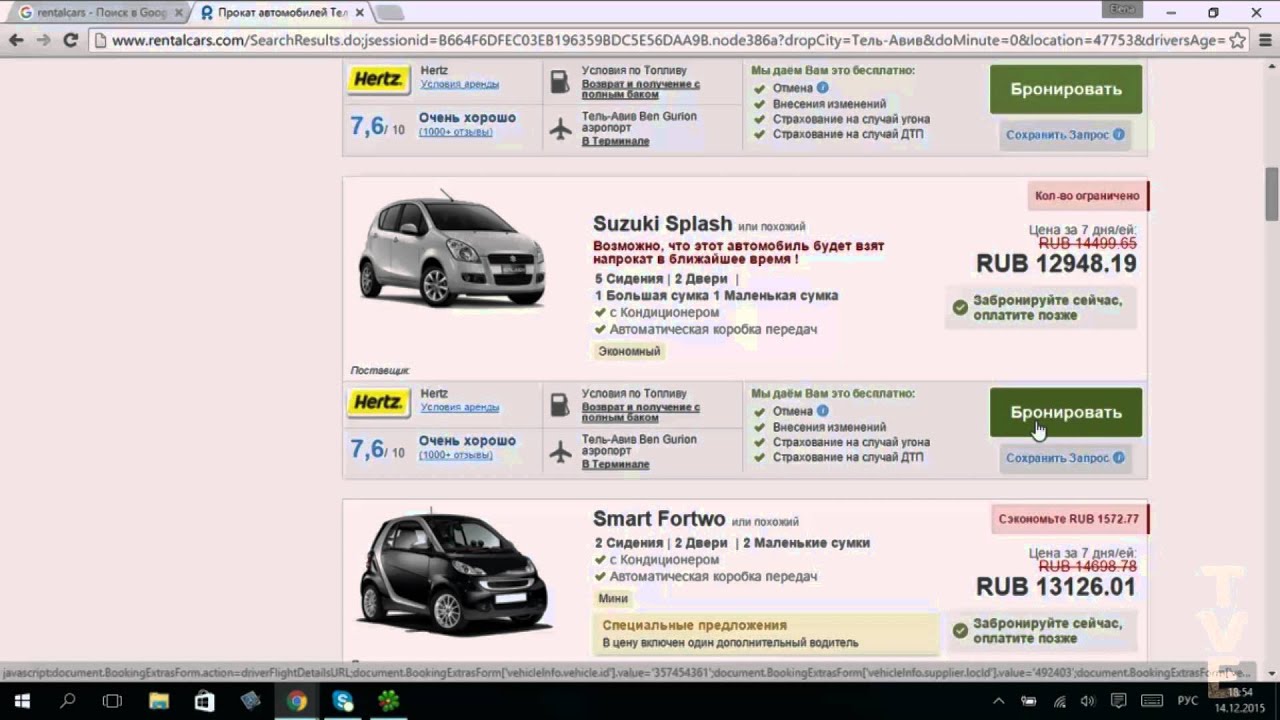The height and width of the screenshot is (720, 1280).
Task: Show cancellation info icon in the Suzuki Splash card
Action: tap(823, 411)
